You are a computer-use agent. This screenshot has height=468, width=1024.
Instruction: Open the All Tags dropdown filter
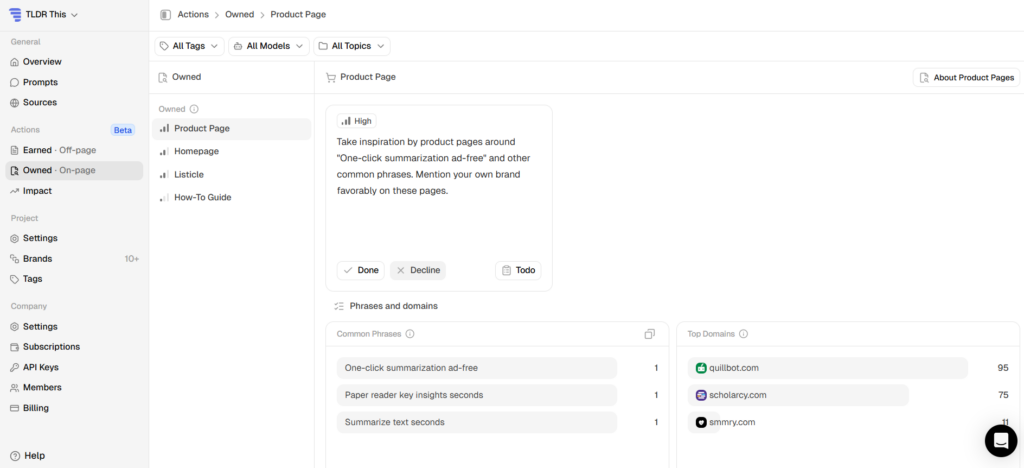click(x=189, y=46)
